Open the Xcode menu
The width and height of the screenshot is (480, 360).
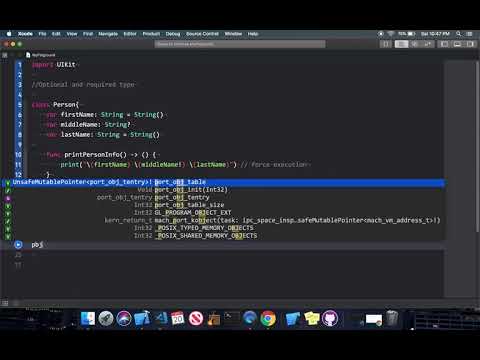(x=25, y=34)
